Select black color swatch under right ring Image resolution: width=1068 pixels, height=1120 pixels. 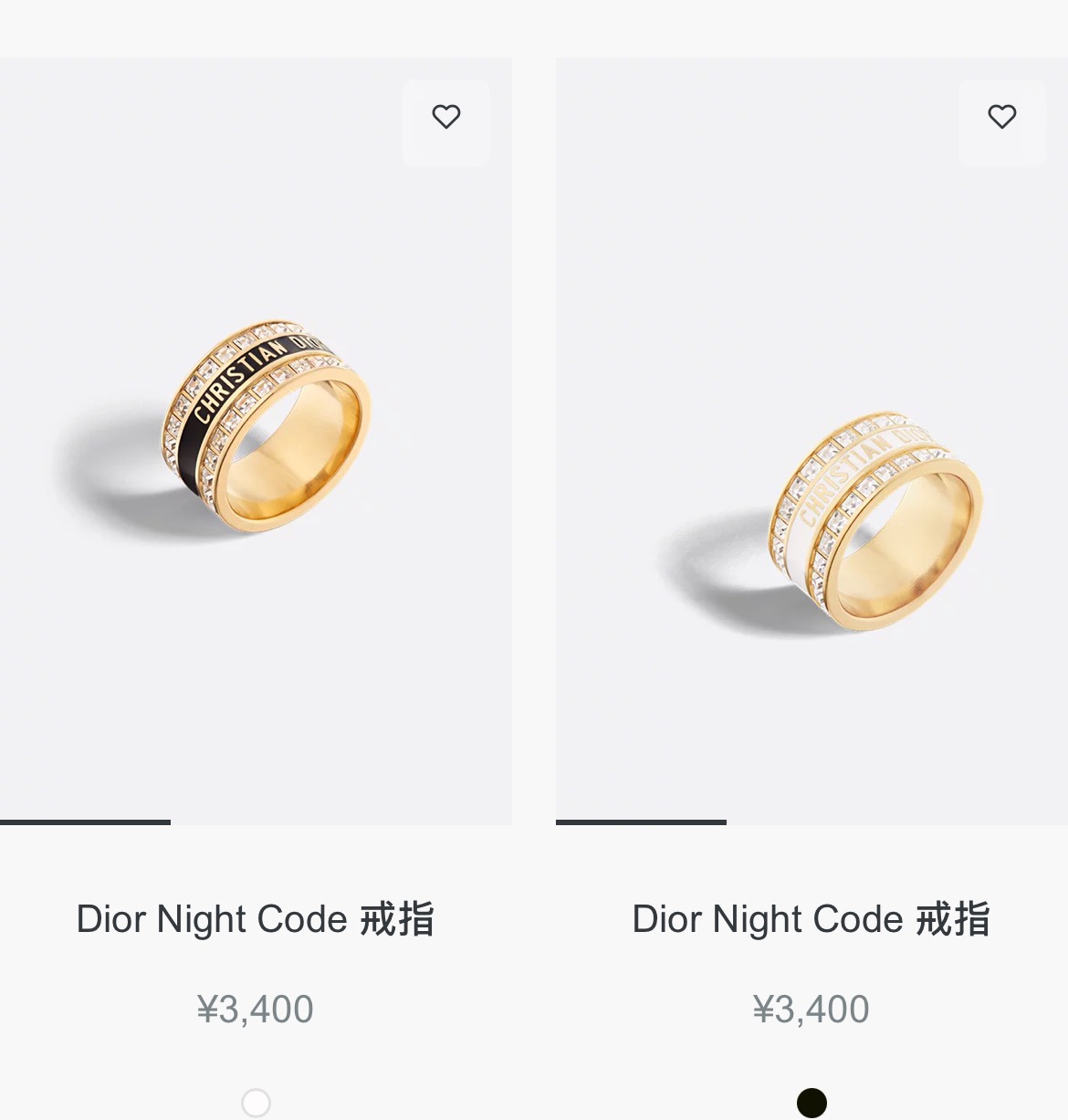(811, 1103)
